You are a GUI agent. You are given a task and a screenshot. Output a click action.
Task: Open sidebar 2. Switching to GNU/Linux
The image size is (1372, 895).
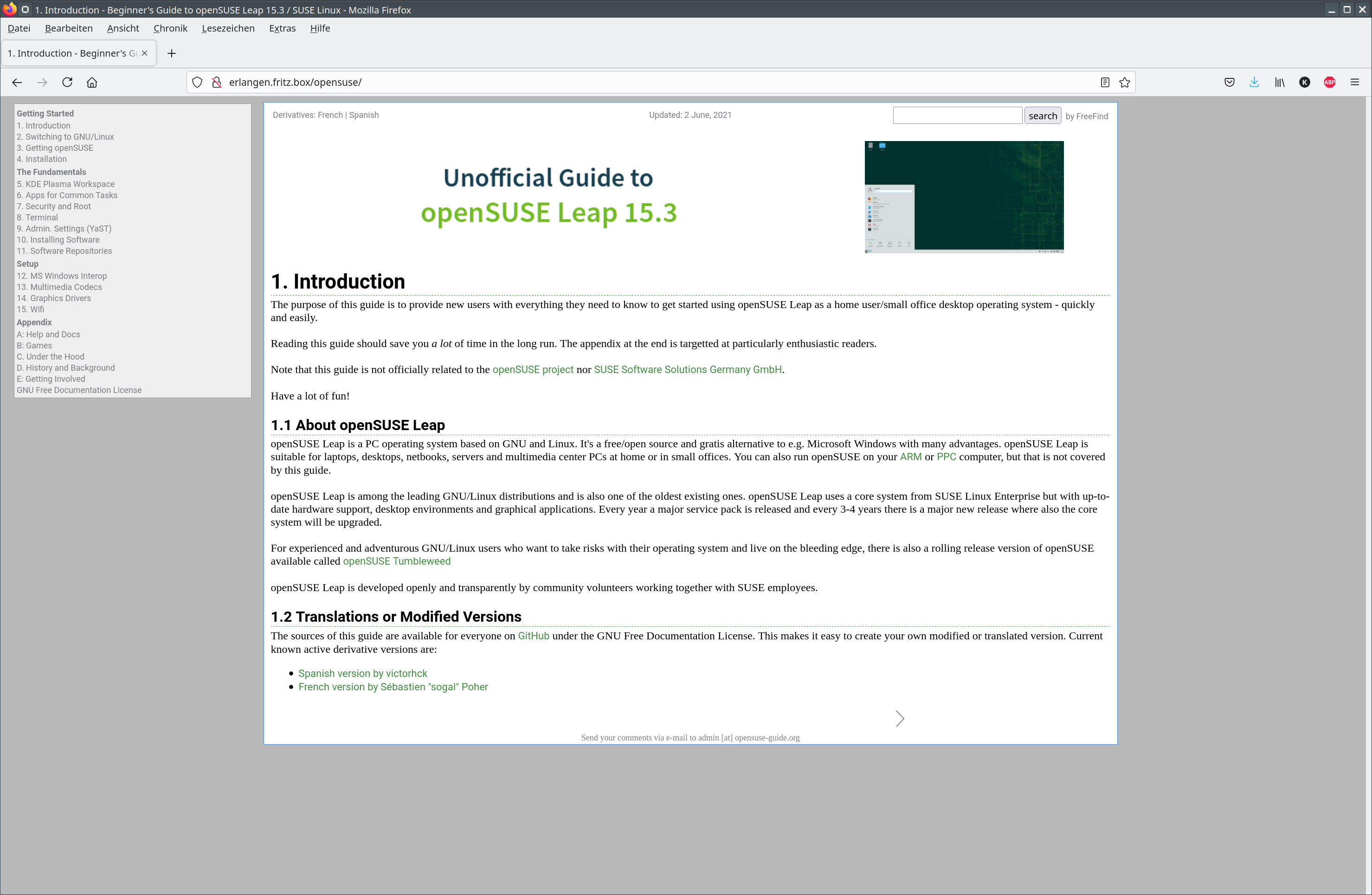pyautogui.click(x=65, y=137)
